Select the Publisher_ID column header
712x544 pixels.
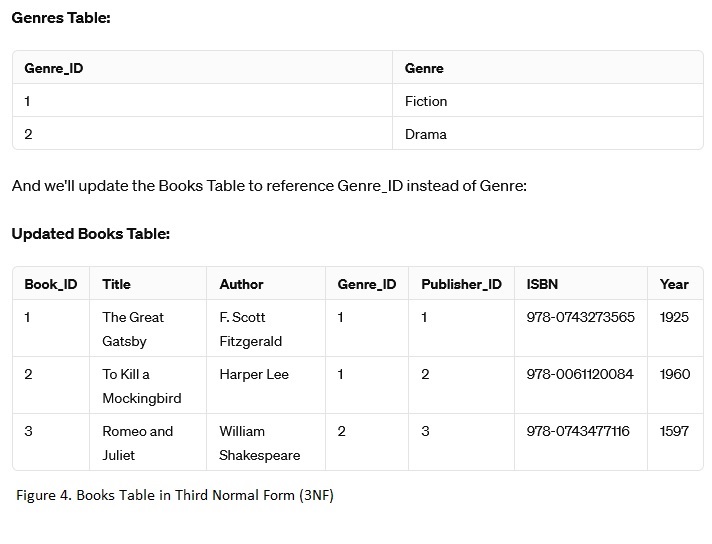pos(461,284)
